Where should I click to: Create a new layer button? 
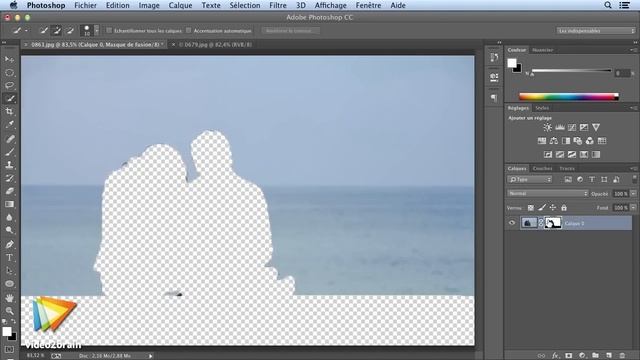pos(609,356)
